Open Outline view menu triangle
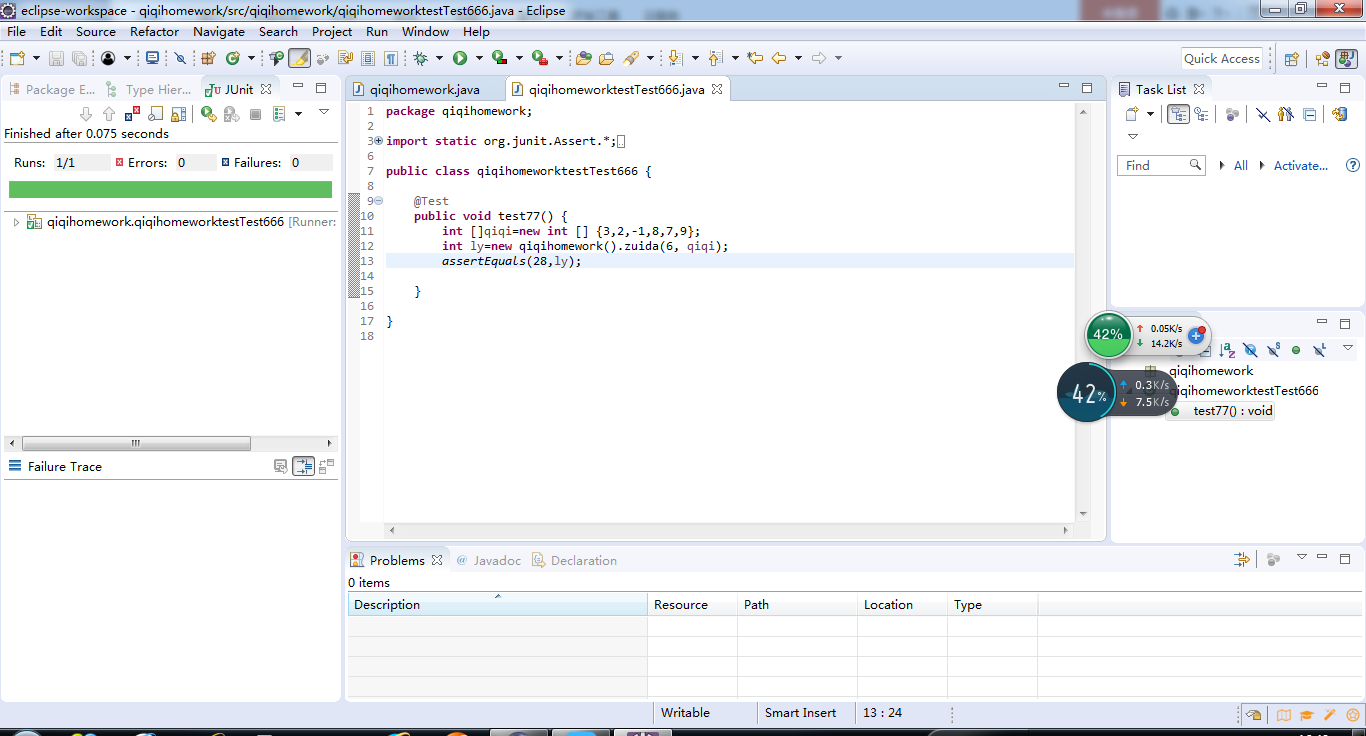Screen dimensions: 1366x736 1347,348
